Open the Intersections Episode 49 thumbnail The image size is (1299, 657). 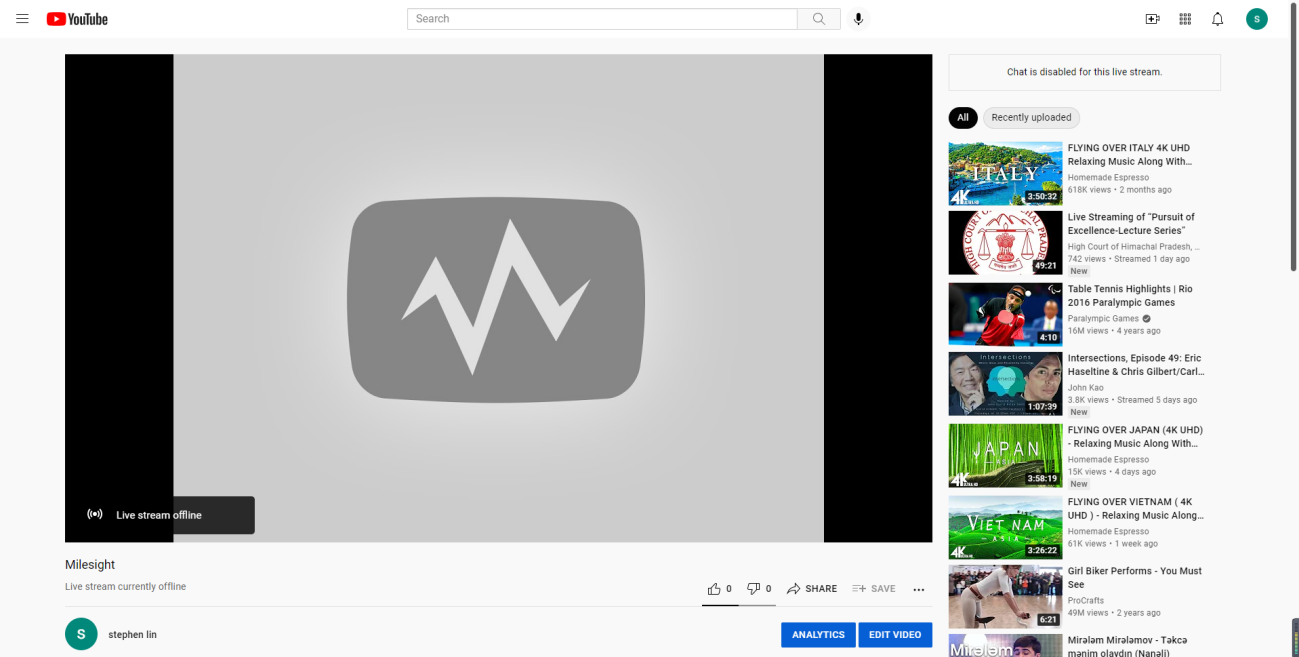click(x=1005, y=384)
